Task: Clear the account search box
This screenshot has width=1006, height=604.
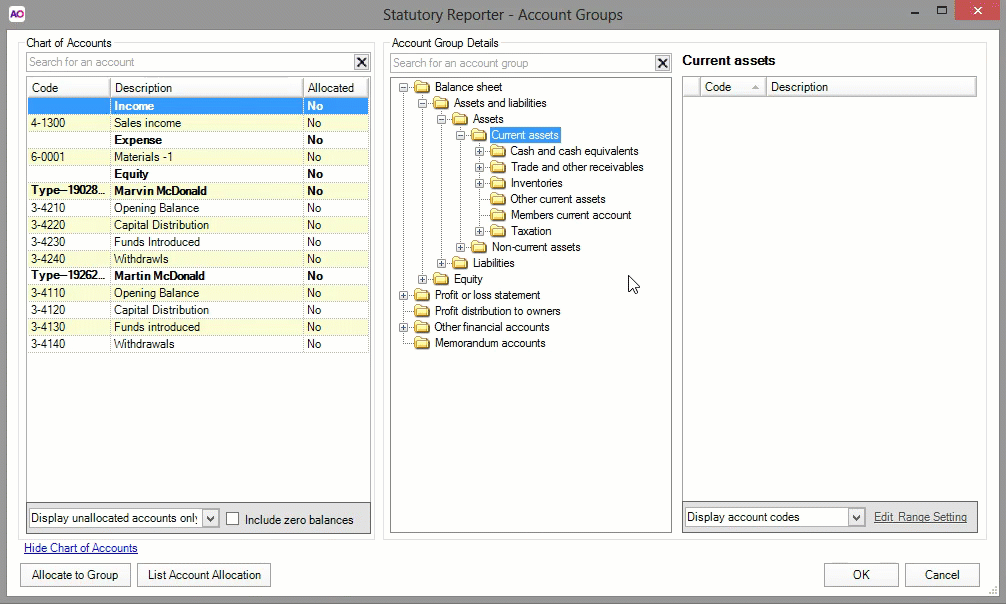Action: click(361, 63)
